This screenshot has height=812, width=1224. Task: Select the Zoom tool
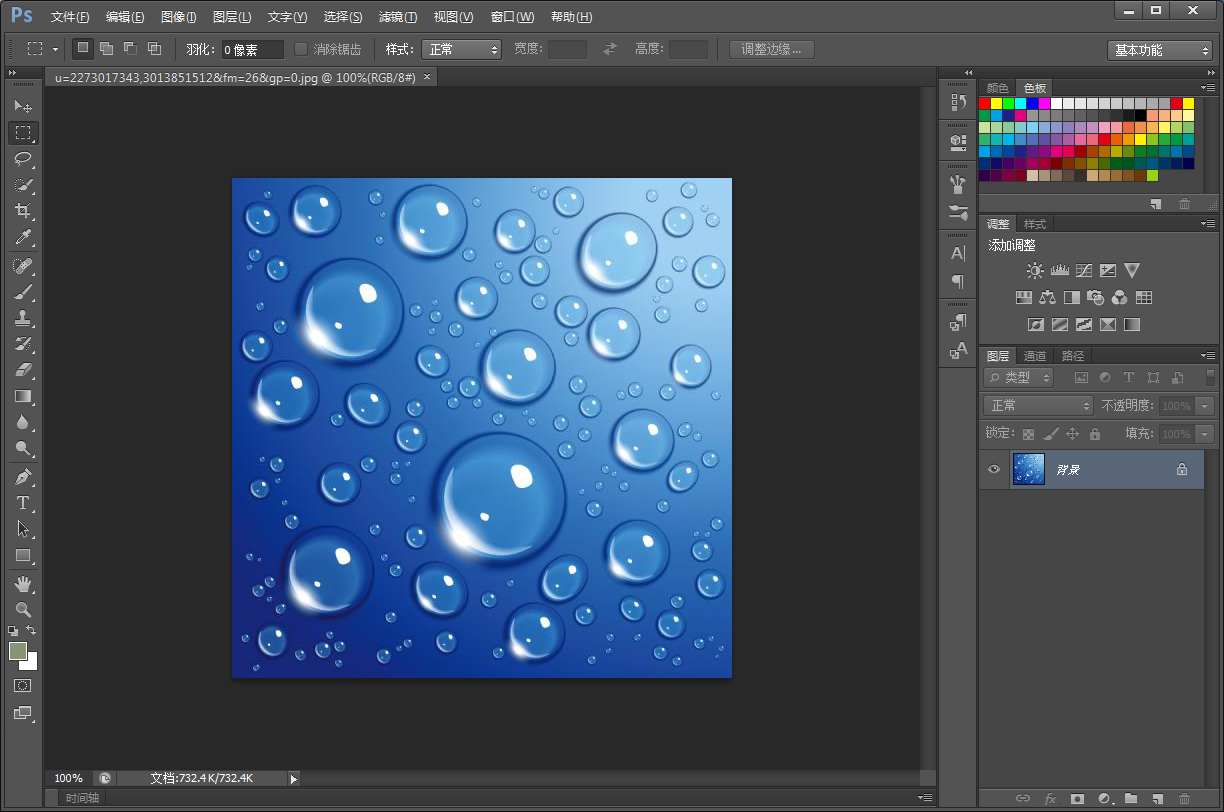[23, 609]
